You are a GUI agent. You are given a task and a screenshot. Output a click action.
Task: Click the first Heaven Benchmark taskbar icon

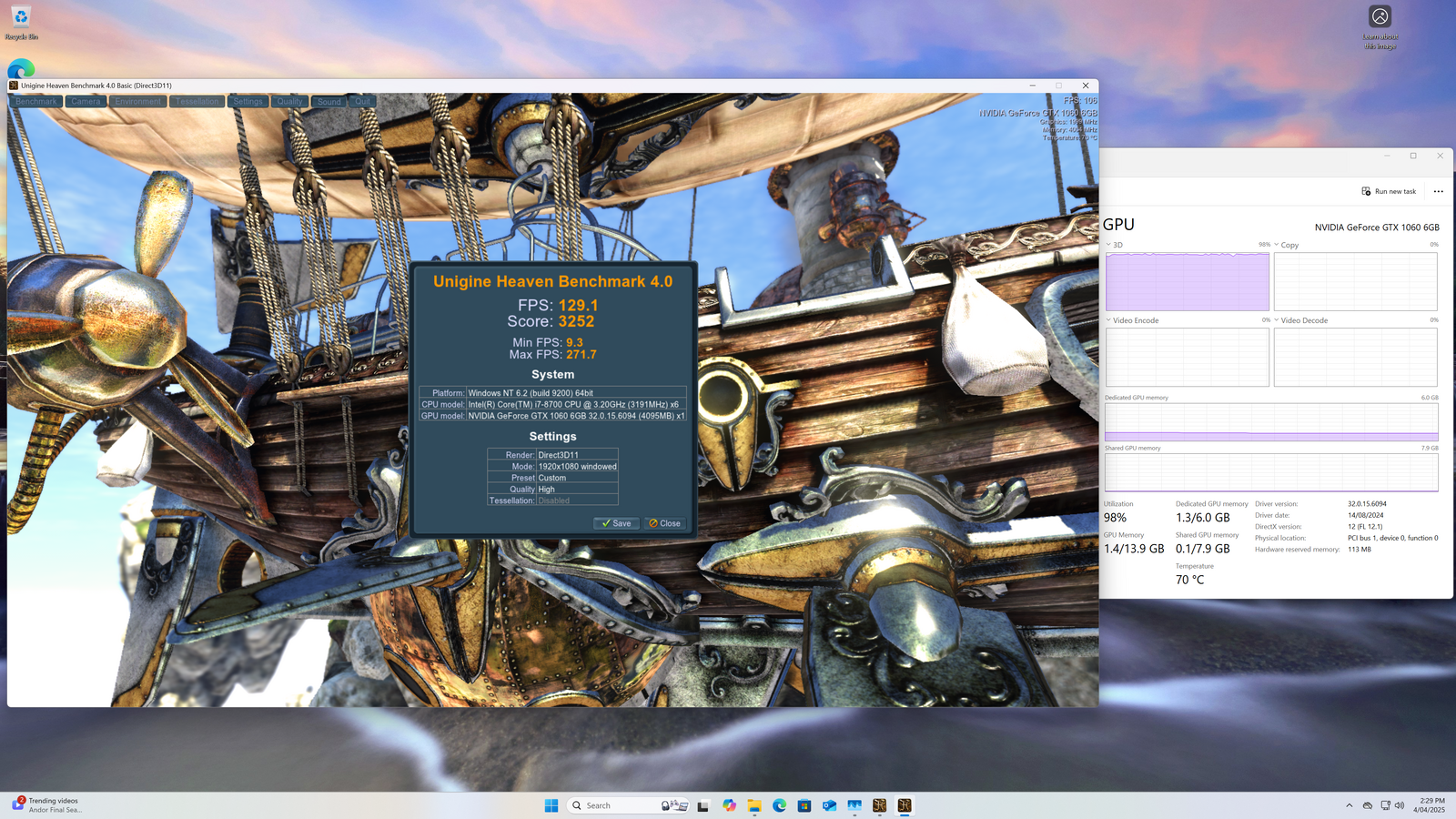[879, 805]
